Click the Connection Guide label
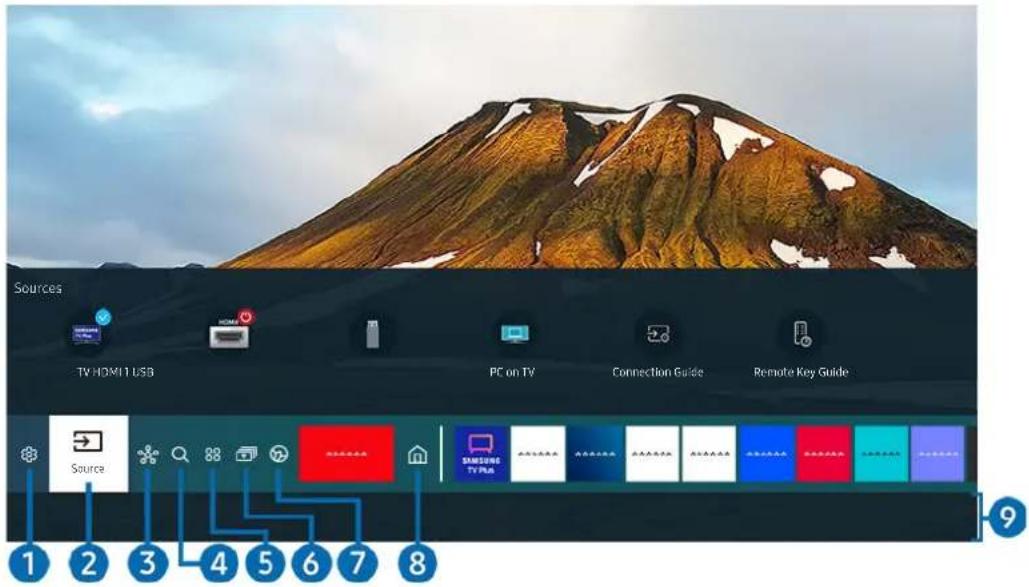The width and height of the screenshot is (1029, 587). point(658,372)
